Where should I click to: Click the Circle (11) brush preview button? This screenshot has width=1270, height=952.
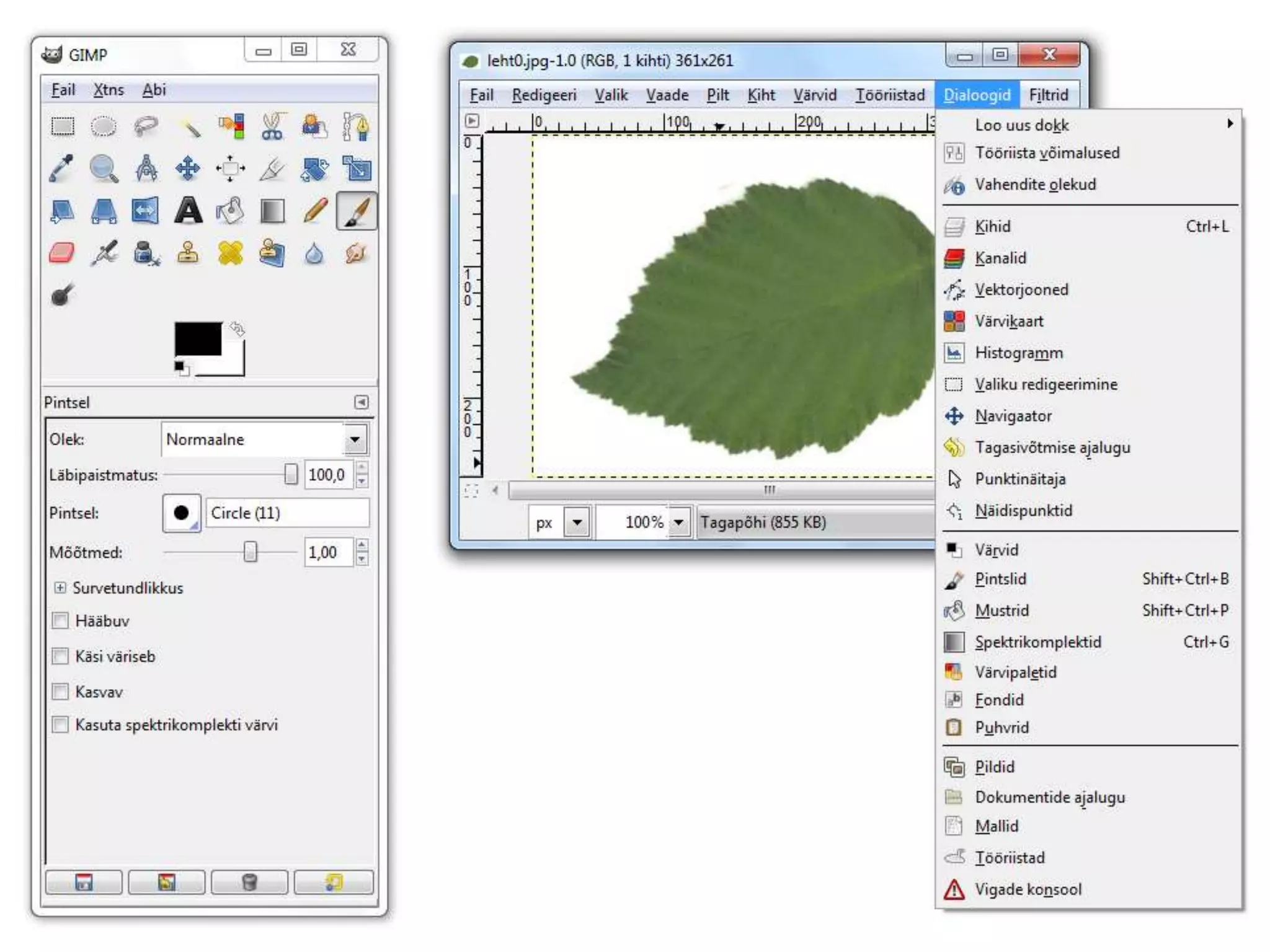[x=182, y=513]
